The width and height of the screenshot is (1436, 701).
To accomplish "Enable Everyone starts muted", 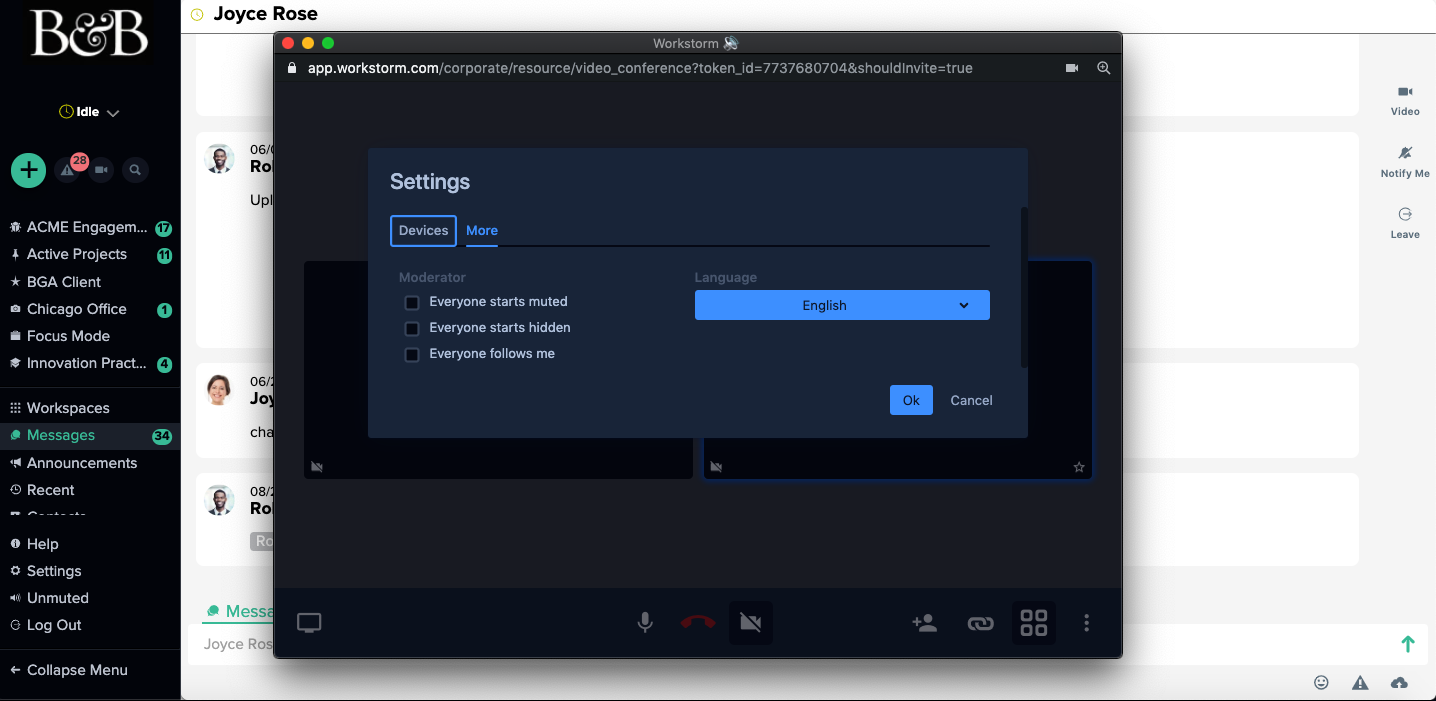I will pos(411,302).
